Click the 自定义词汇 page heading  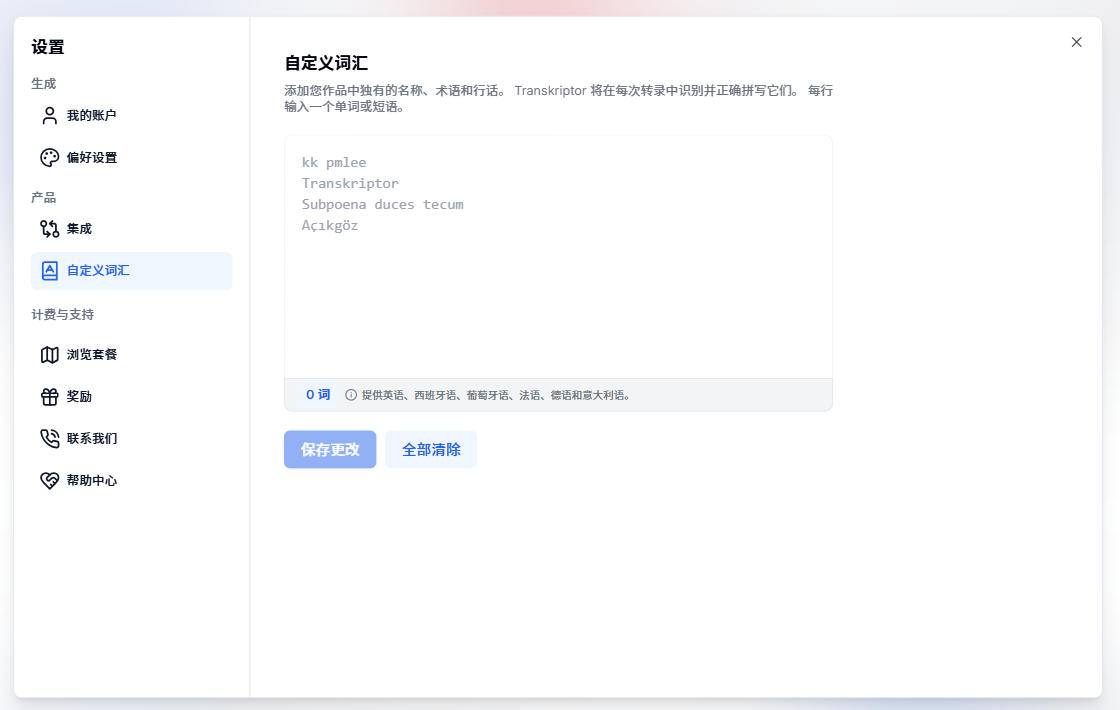pyautogui.click(x=326, y=63)
